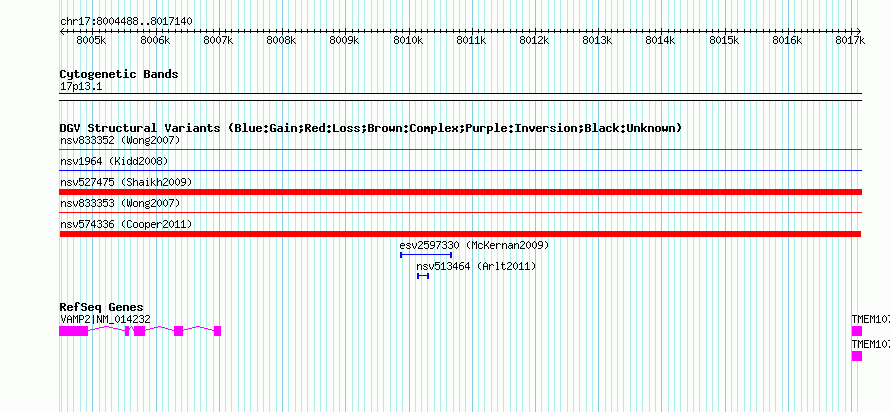
Task: Open variant nsv574336 (Cooper2011) label
Action: pyautogui.click(x=126, y=224)
